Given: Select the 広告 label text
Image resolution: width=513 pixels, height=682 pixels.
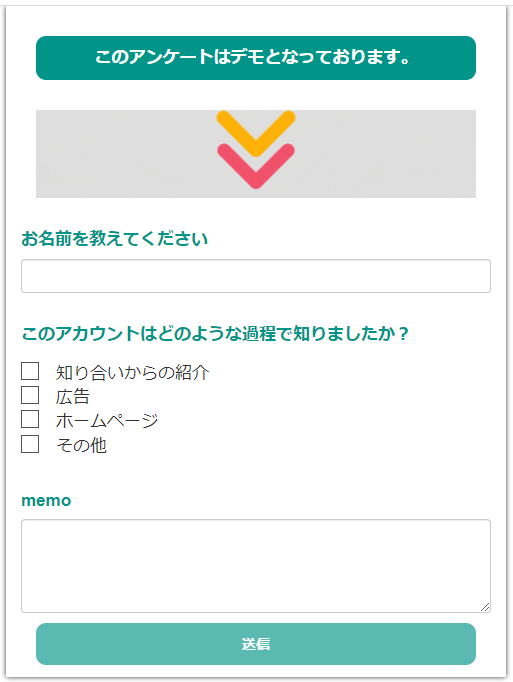Looking at the screenshot, I should pyautogui.click(x=73, y=397).
